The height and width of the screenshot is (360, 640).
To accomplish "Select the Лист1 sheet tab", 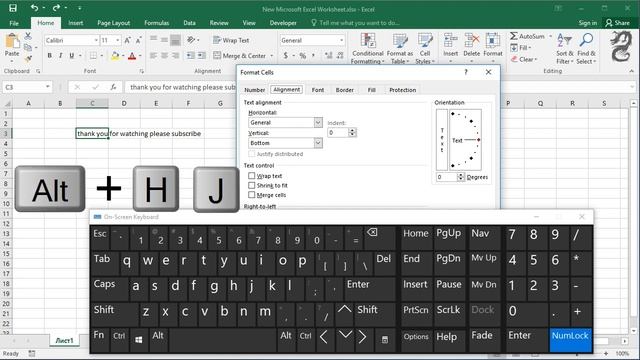I will pyautogui.click(x=64, y=340).
